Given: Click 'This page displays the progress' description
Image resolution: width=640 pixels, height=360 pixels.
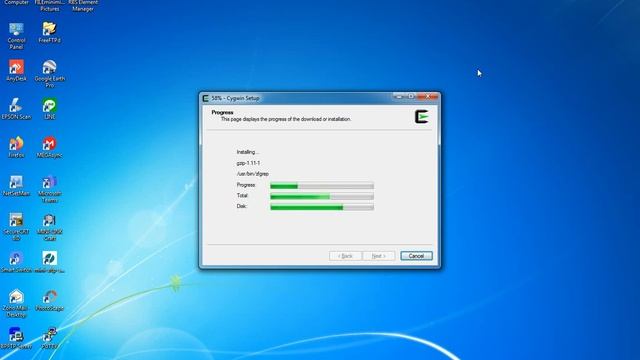Looking at the screenshot, I should point(286,119).
